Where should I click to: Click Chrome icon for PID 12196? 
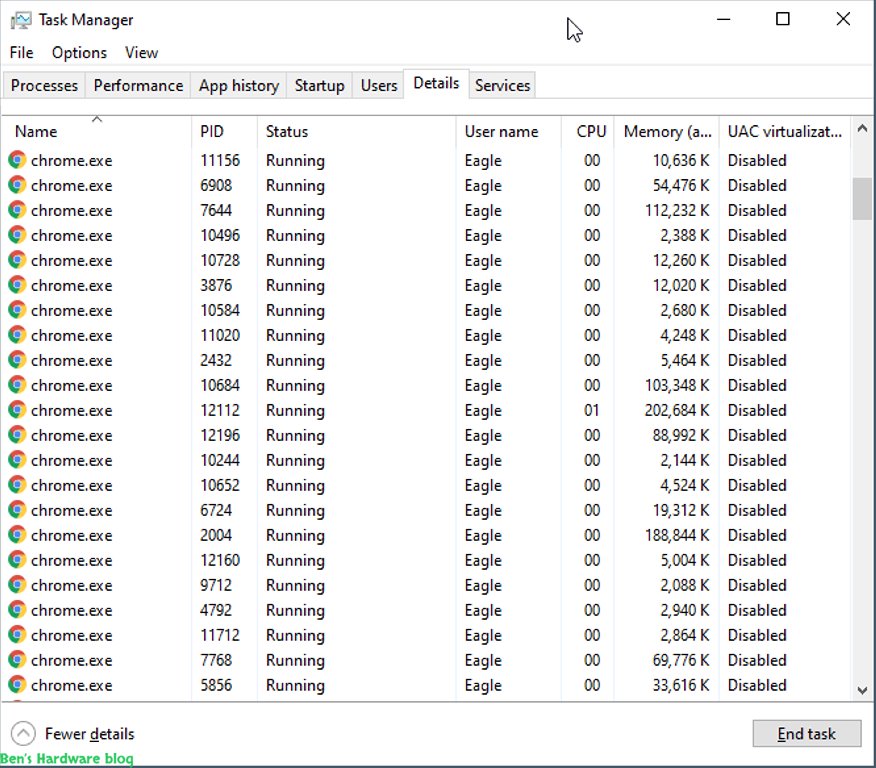pos(17,435)
